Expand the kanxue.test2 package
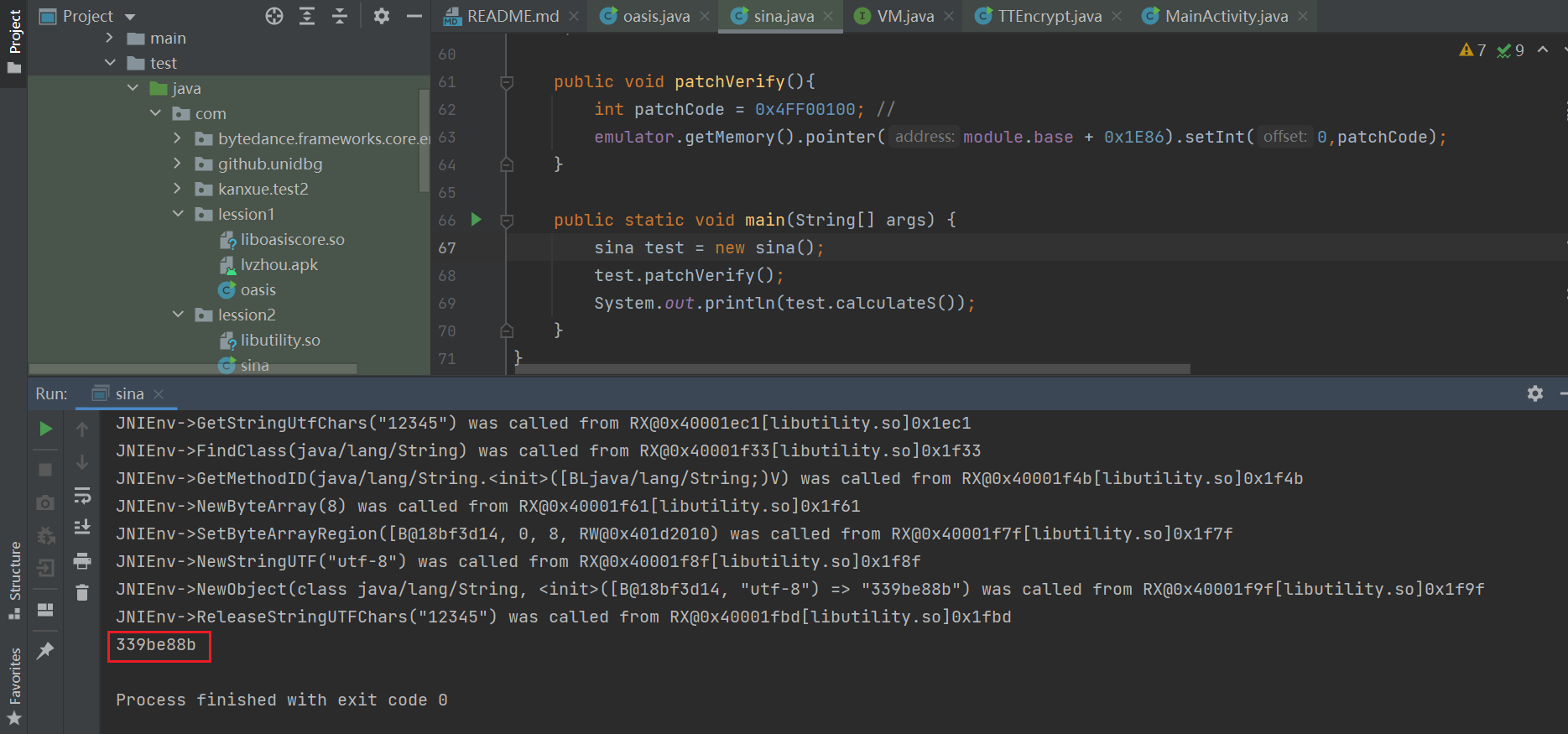Viewport: 1568px width, 734px height. pos(178,189)
